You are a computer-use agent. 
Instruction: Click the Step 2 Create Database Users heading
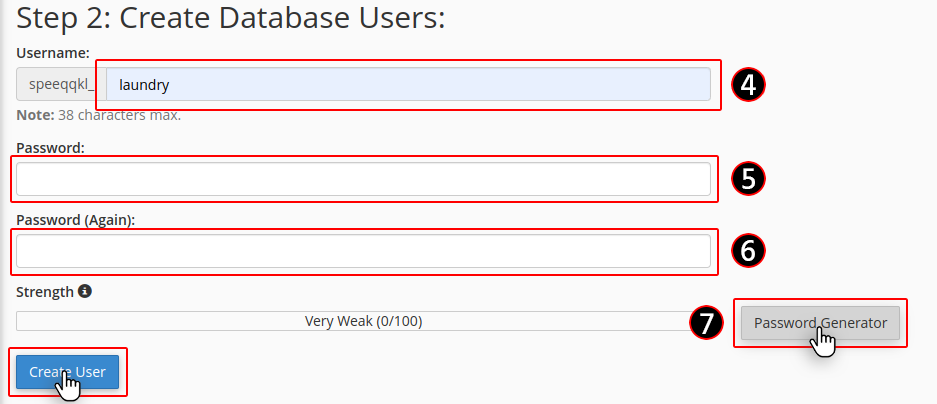tap(231, 19)
